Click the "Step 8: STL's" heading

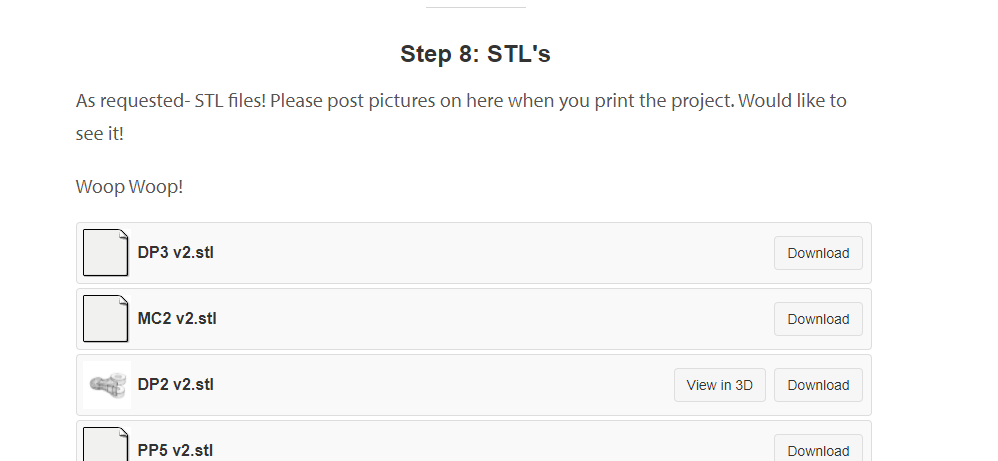tap(475, 54)
